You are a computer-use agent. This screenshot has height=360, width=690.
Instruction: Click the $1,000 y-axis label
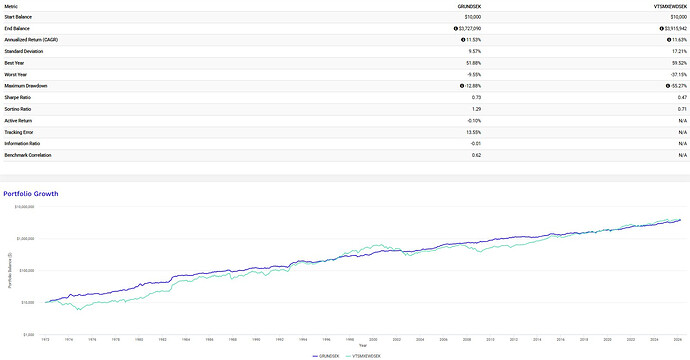point(29,334)
